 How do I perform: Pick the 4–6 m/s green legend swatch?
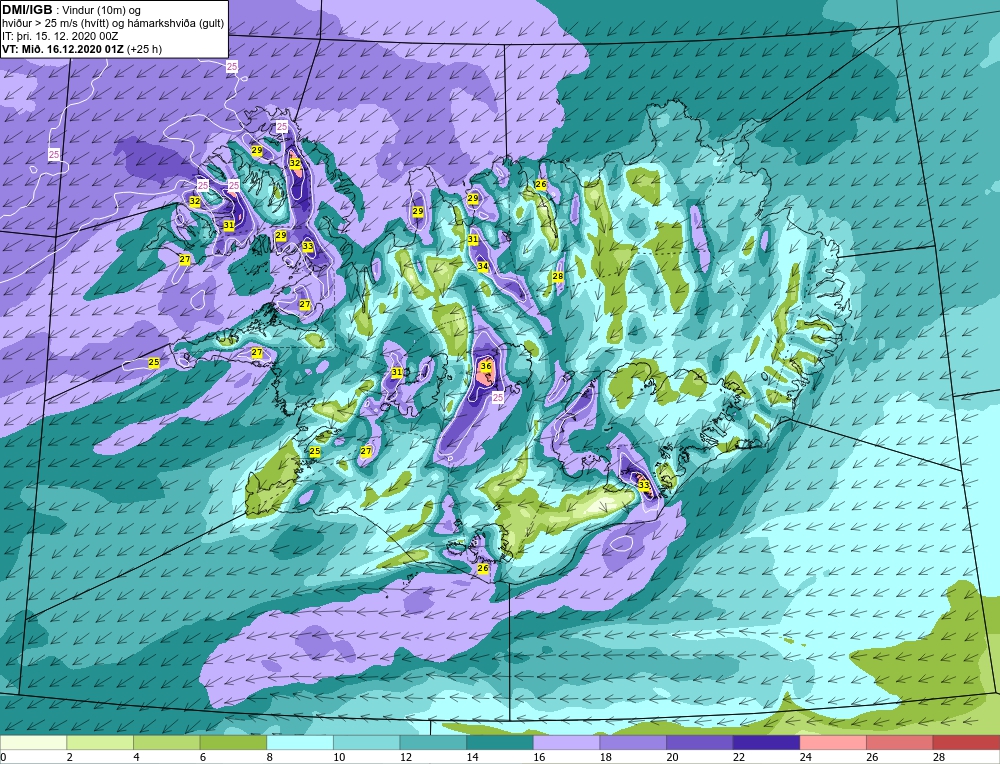pos(166,742)
